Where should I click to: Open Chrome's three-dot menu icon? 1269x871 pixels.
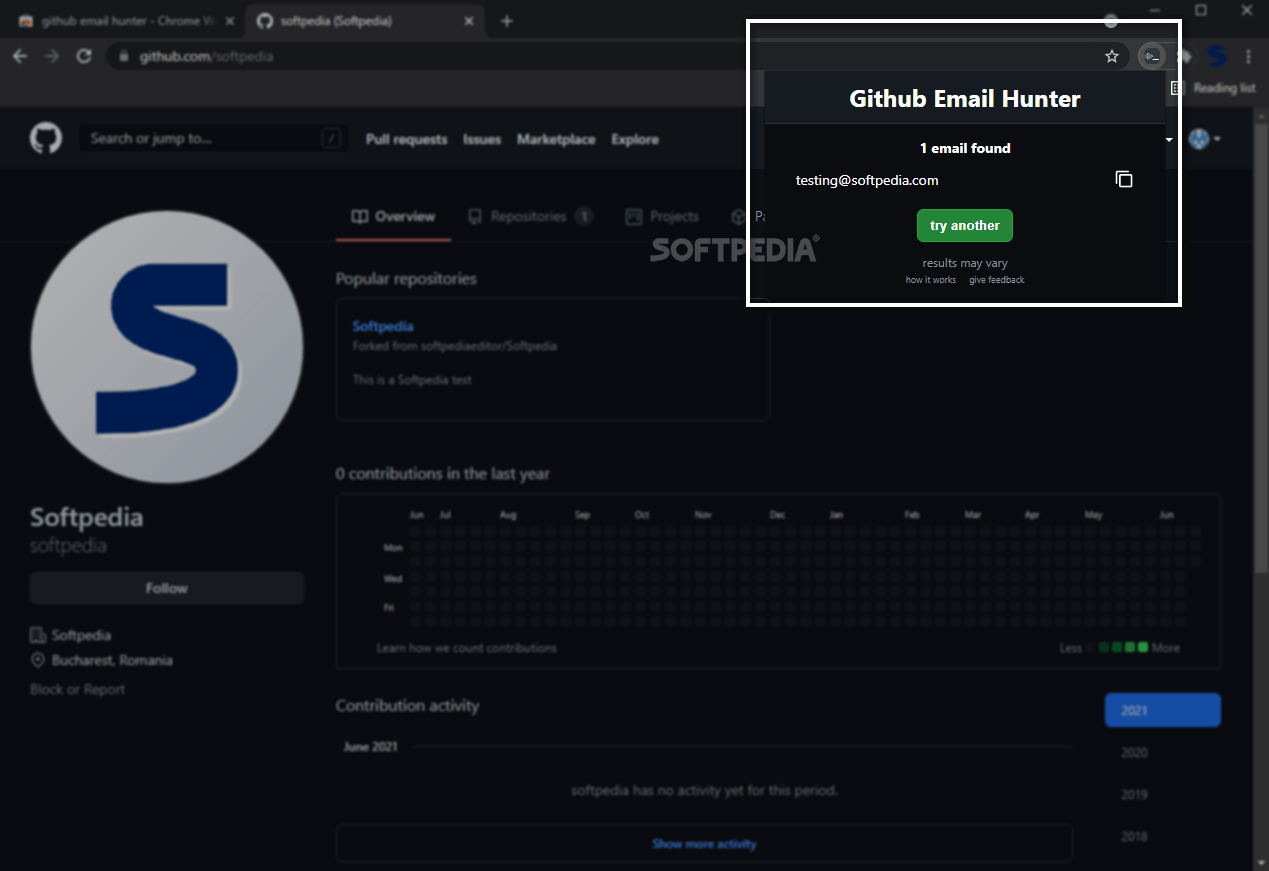tap(1248, 56)
